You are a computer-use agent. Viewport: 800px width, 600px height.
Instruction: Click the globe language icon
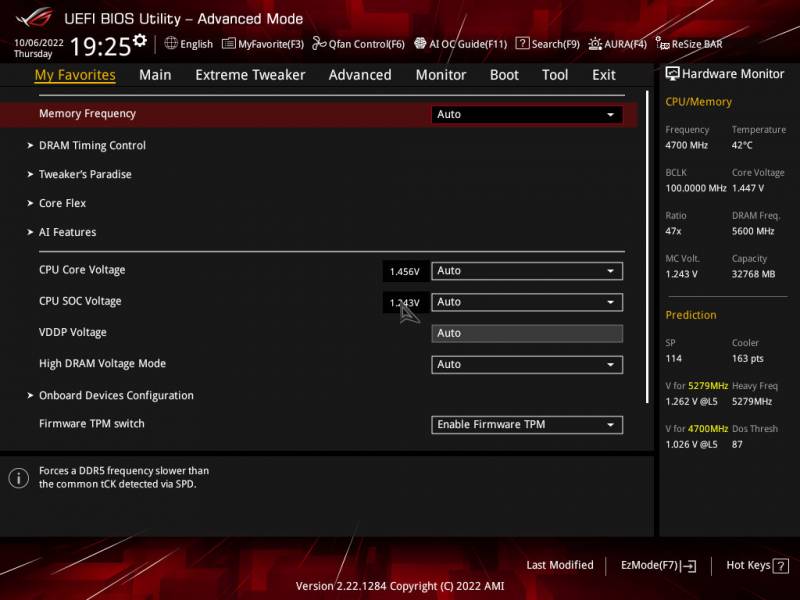point(171,43)
